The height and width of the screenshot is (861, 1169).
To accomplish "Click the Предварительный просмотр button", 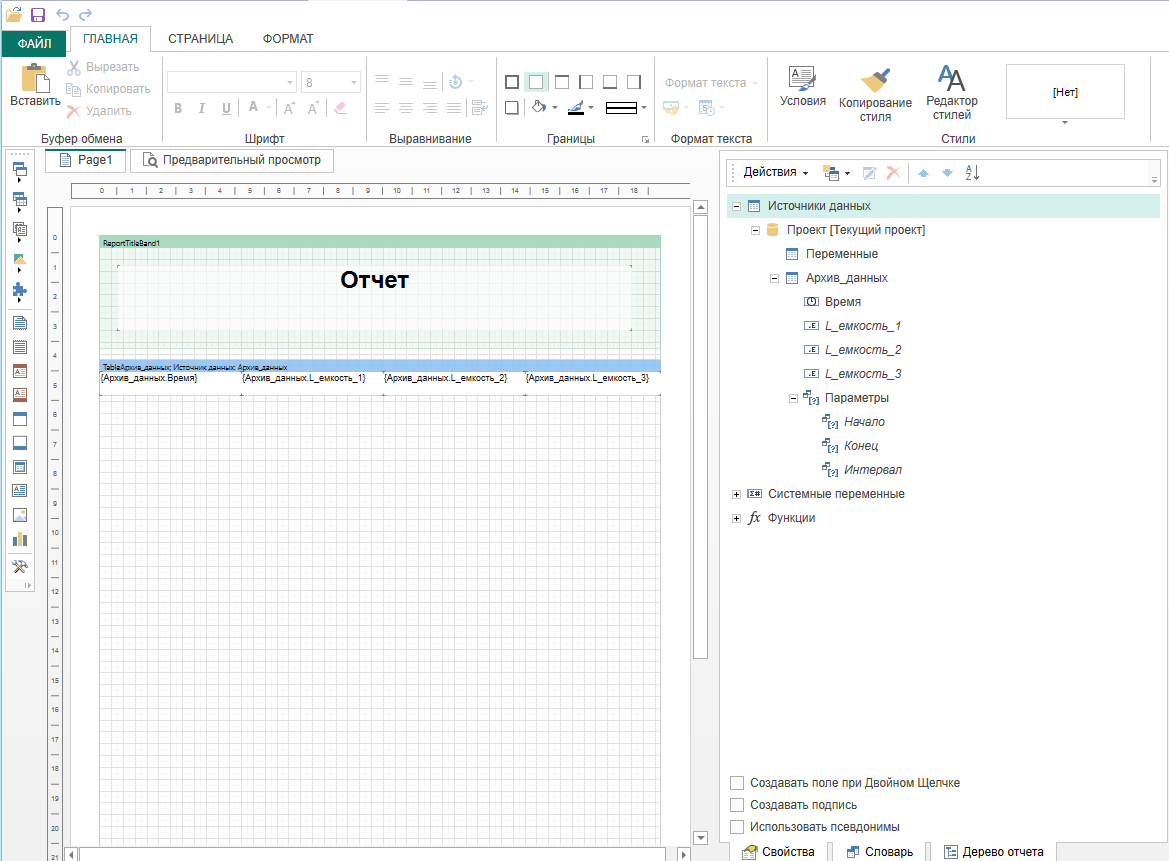I will click(x=231, y=160).
